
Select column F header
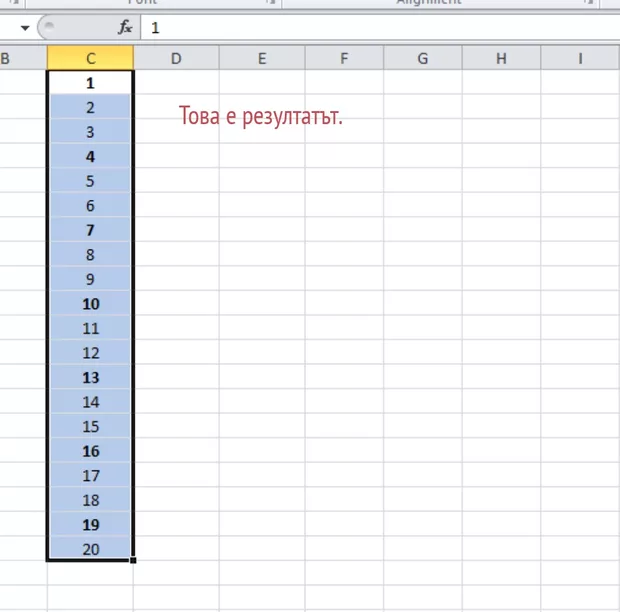[344, 58]
